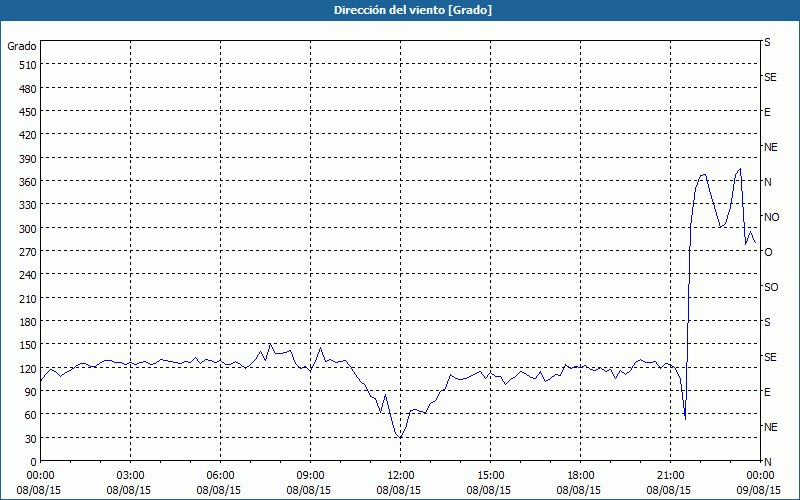Click the 12:00 time label on x-axis

click(401, 476)
